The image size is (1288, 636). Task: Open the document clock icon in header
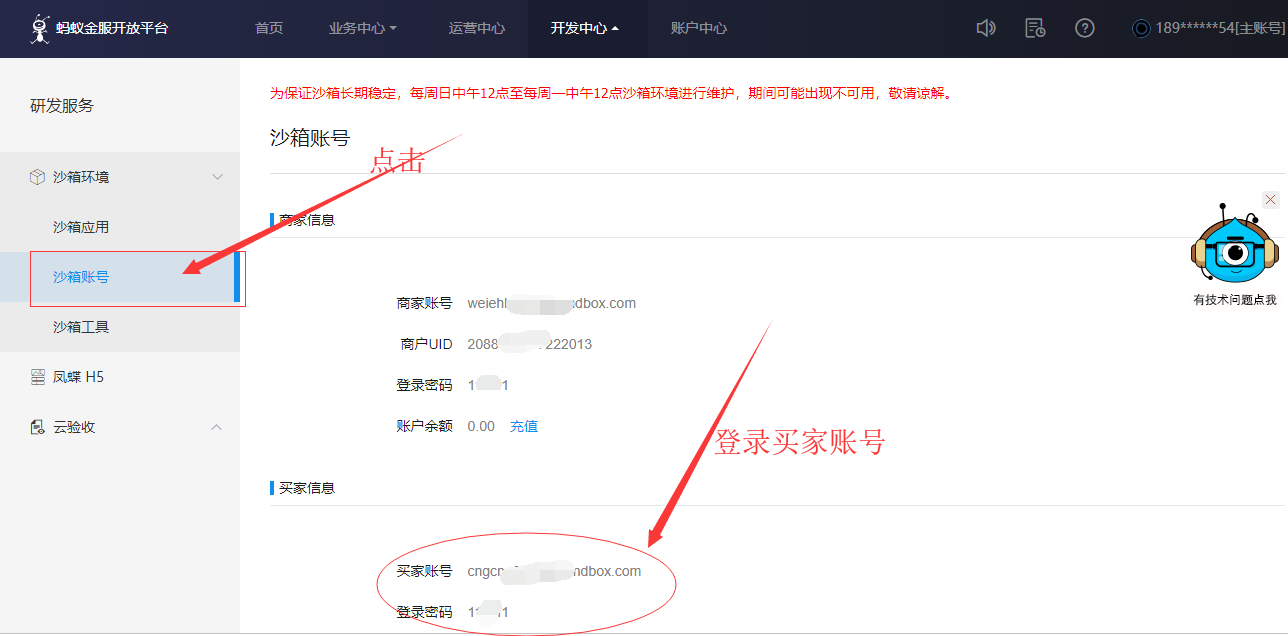(x=1035, y=28)
